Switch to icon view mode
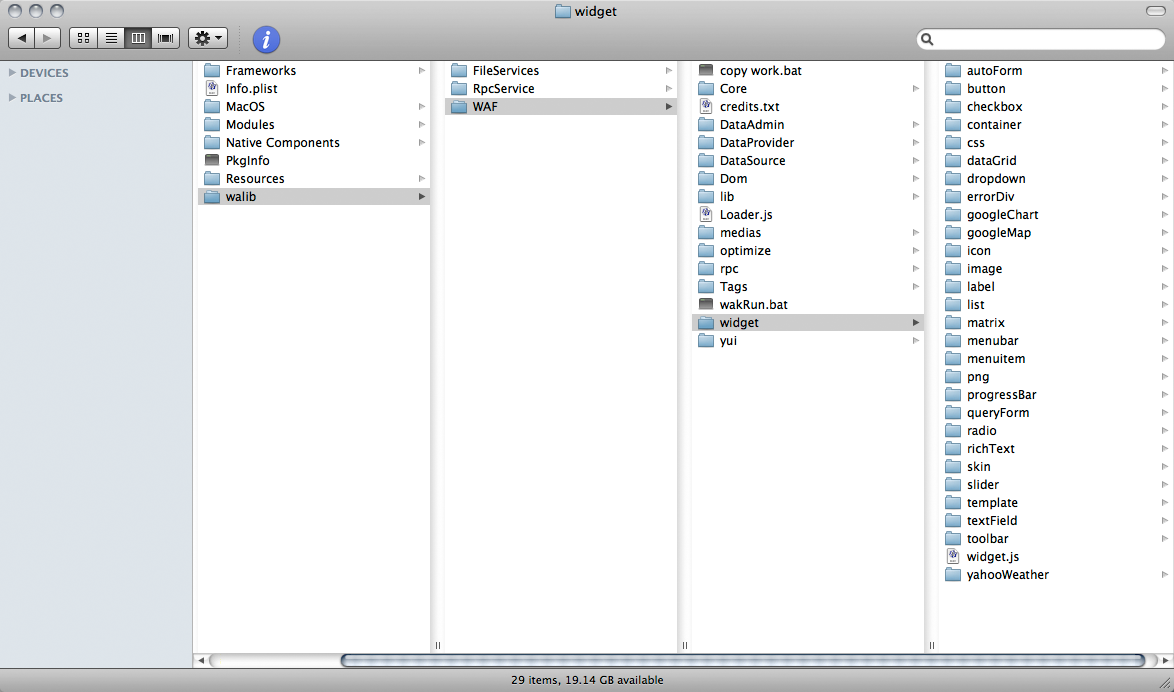Image resolution: width=1174 pixels, height=692 pixels. tap(83, 38)
